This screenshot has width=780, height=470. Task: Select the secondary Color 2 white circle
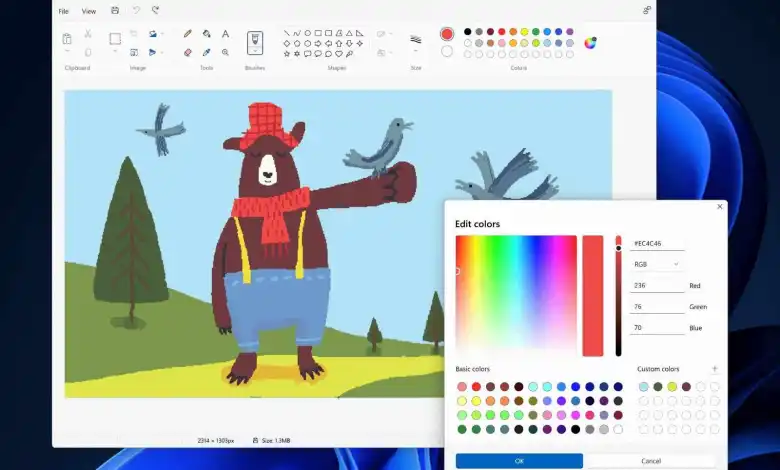coord(447,51)
